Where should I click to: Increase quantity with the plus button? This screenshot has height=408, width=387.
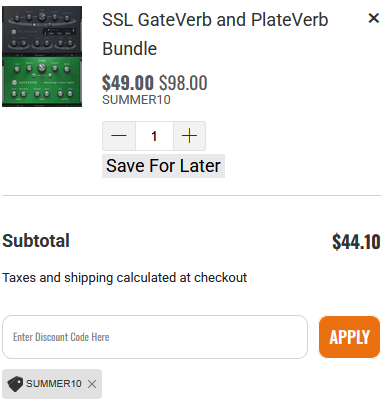click(x=189, y=136)
